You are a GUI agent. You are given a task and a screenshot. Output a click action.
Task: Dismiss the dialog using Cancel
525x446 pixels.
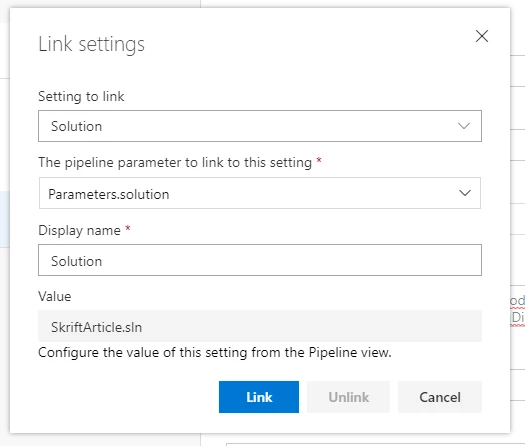coord(440,397)
